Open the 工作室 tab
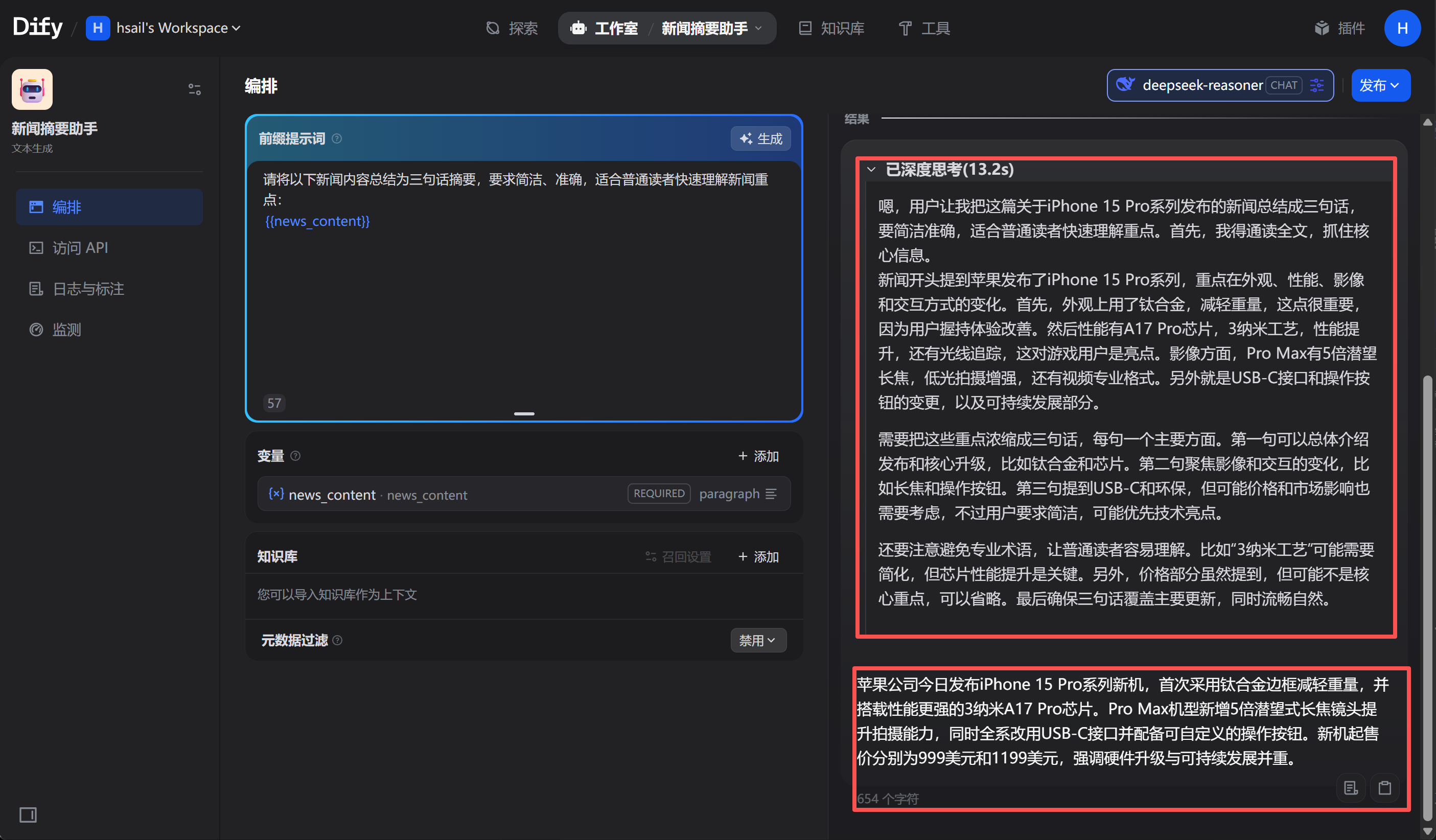1436x840 pixels. (x=605, y=28)
